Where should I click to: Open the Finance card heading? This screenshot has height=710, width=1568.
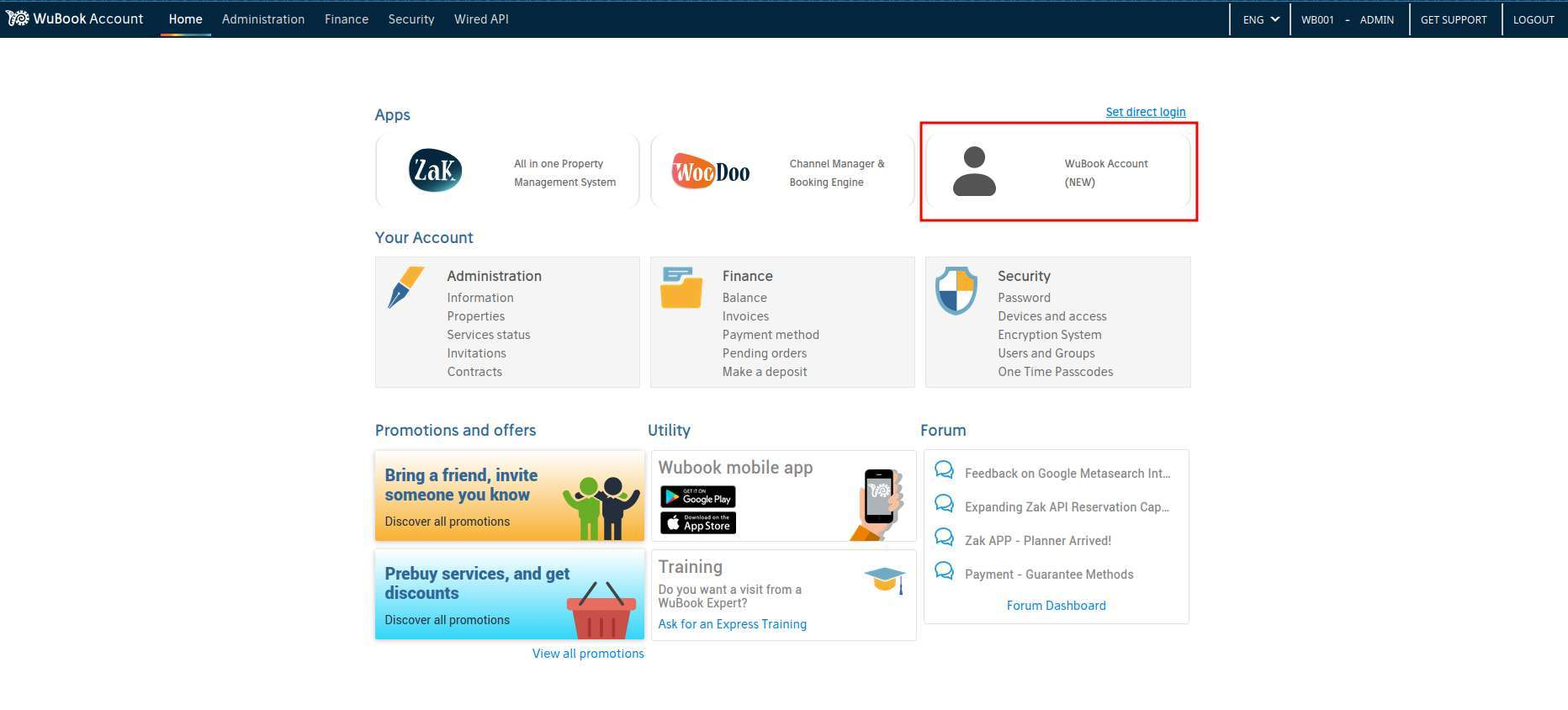click(x=747, y=276)
